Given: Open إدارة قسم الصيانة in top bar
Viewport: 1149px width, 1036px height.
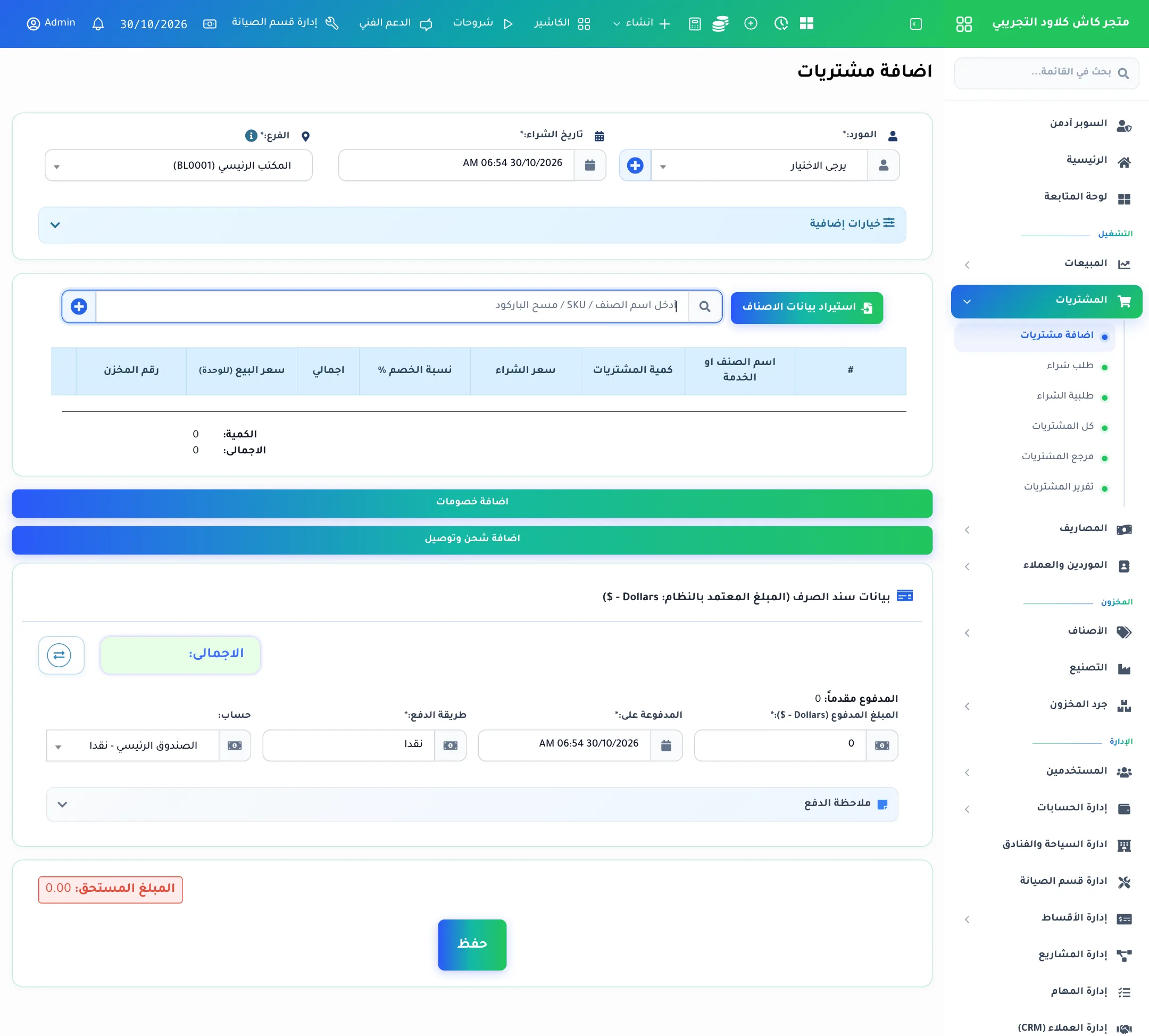Looking at the screenshot, I should pyautogui.click(x=285, y=23).
